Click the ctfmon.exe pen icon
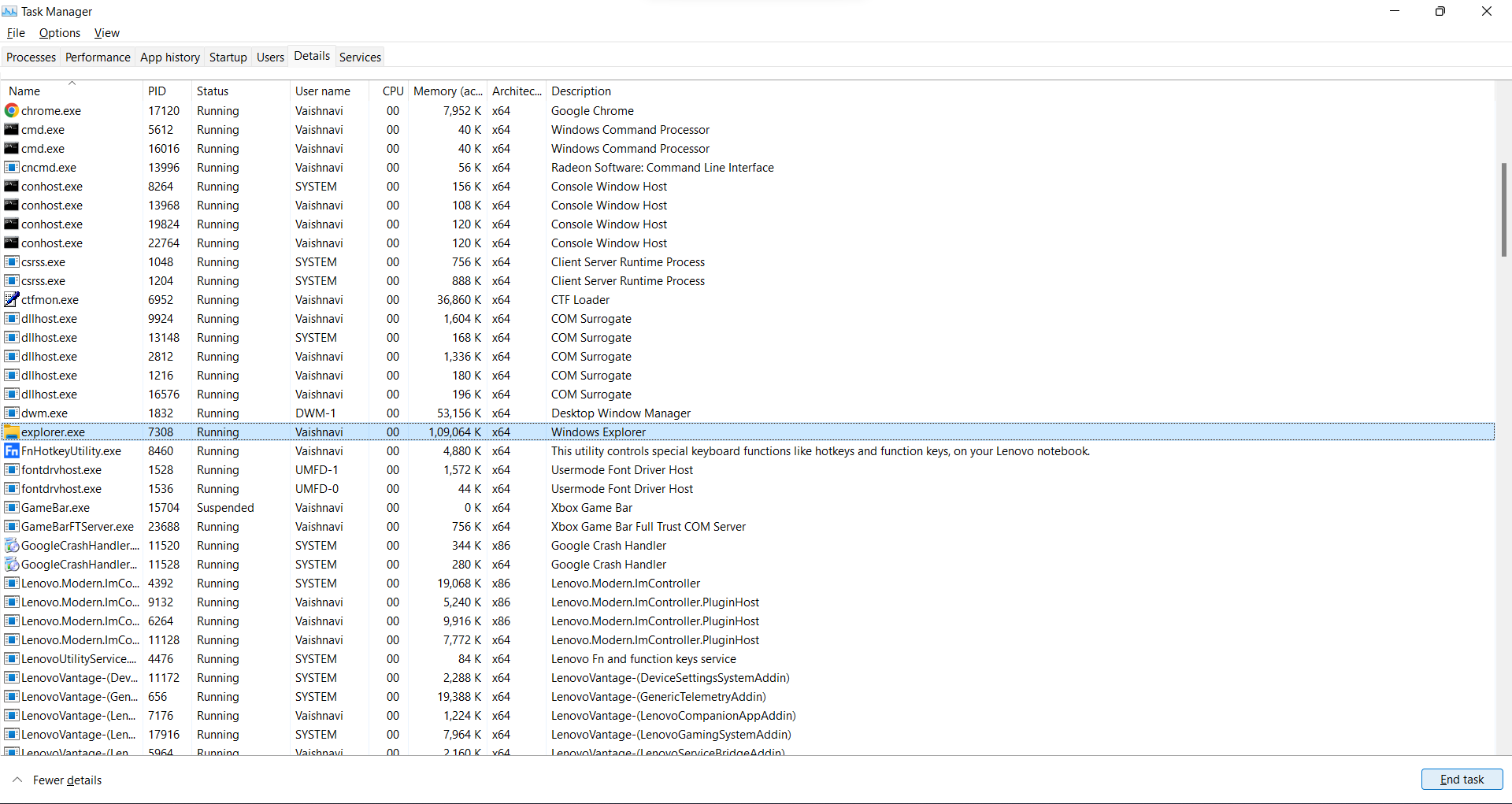 11,300
